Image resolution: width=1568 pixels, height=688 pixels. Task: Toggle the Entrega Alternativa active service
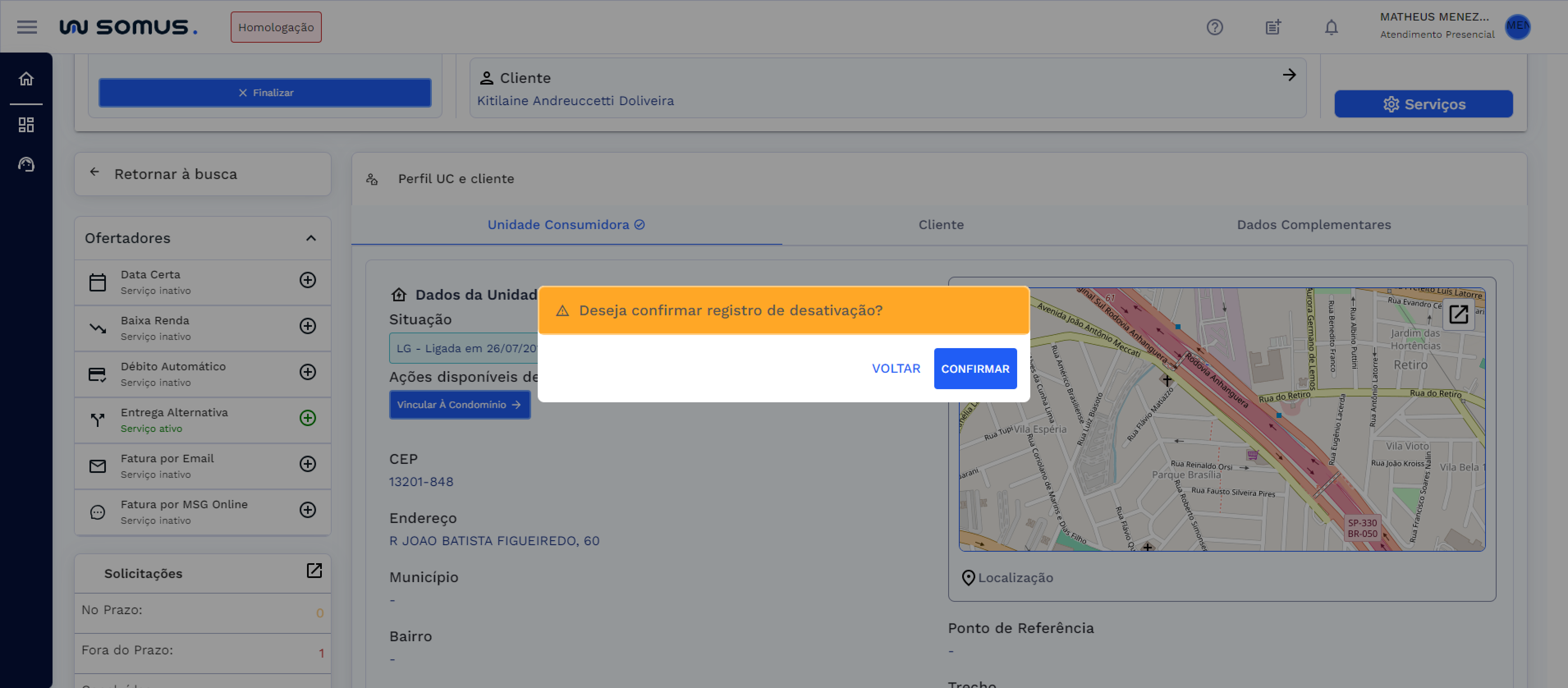pos(308,418)
